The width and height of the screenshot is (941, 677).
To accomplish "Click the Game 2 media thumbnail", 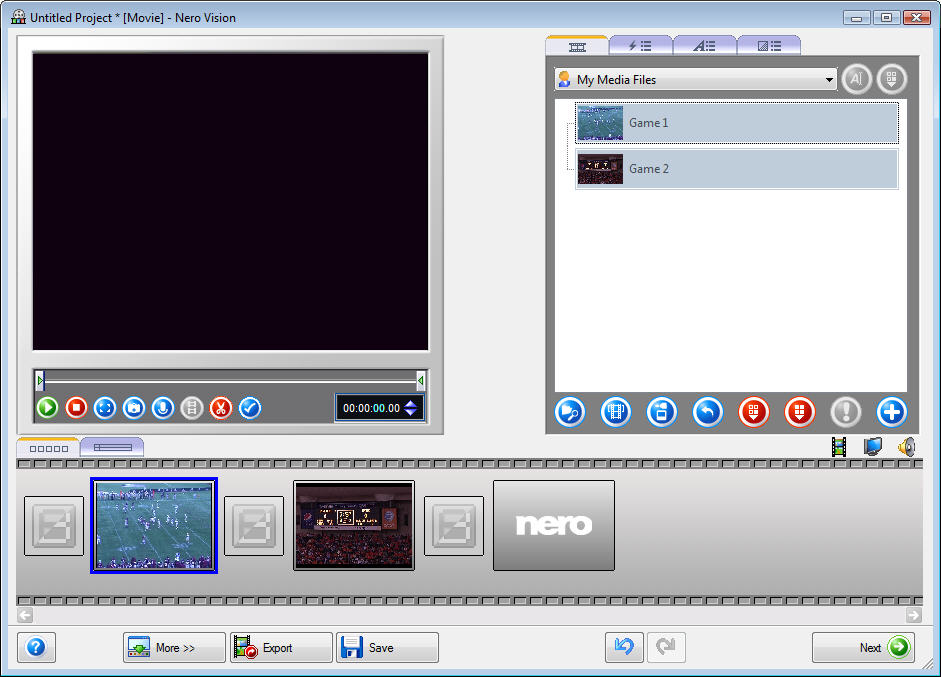I will click(600, 169).
